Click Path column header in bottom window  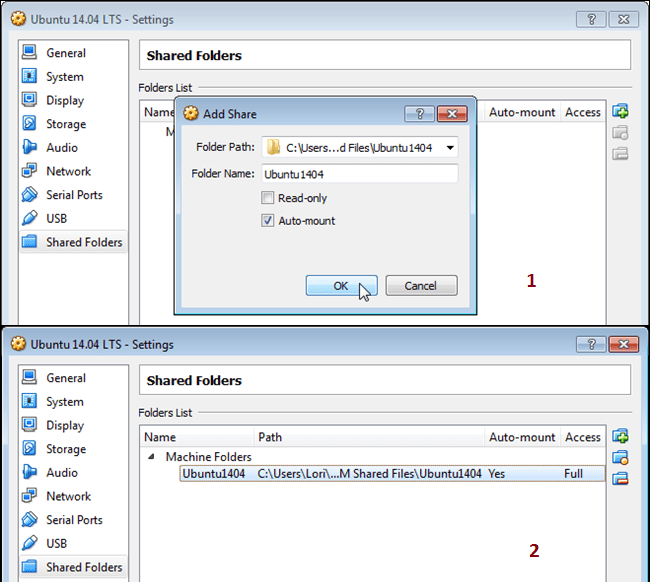(x=369, y=437)
